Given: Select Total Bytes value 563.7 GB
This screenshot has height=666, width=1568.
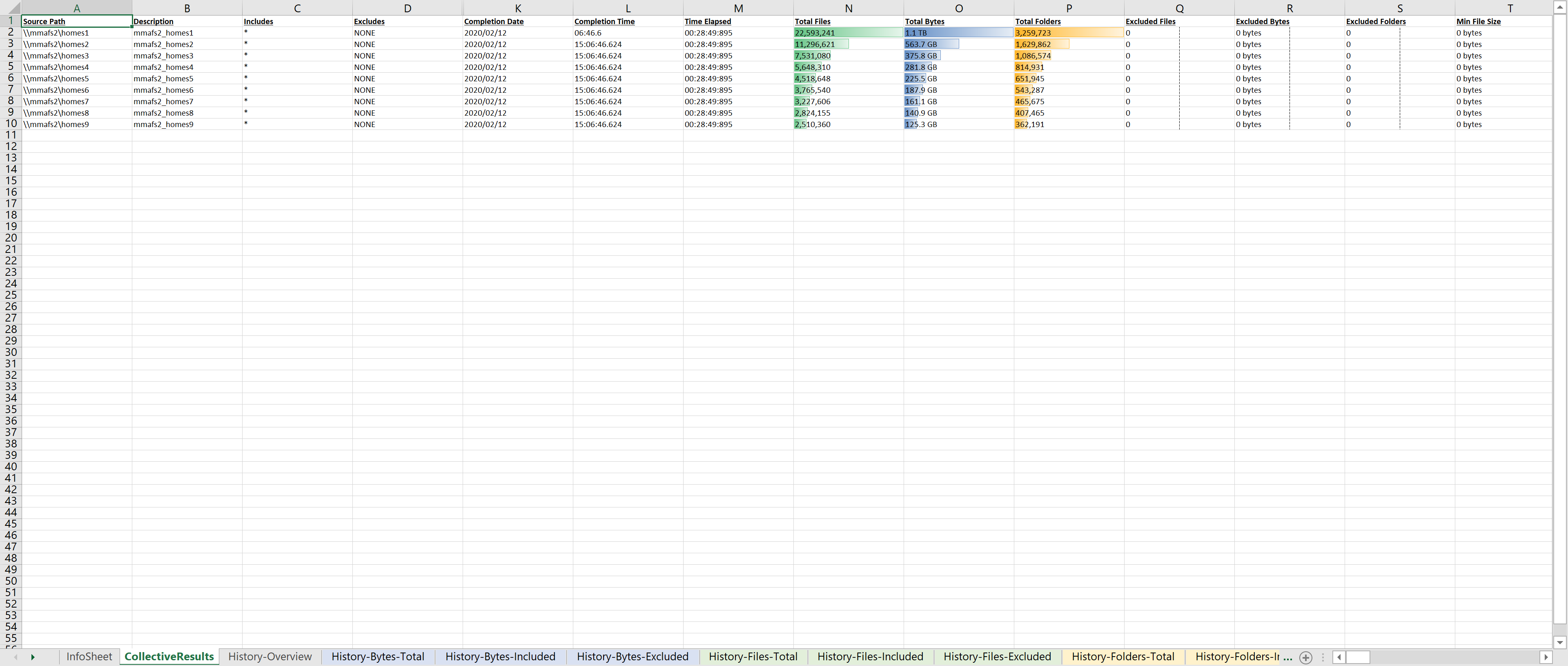Looking at the screenshot, I should coord(959,44).
